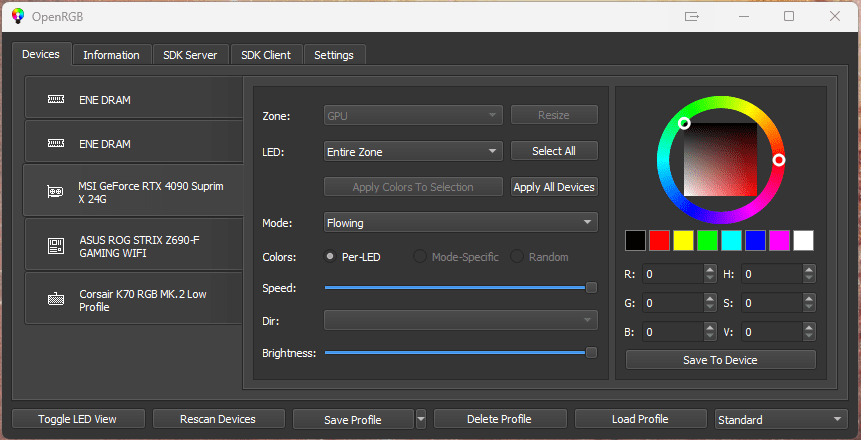
Task: Click the S value input field
Action: [771, 303]
